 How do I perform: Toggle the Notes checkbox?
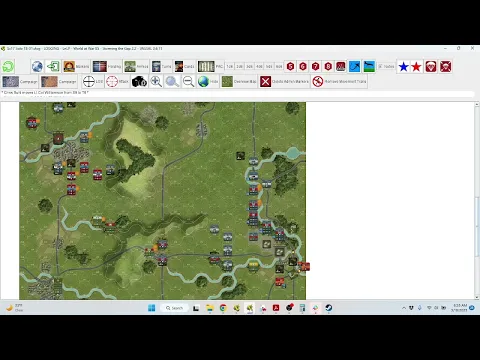pos(386,66)
